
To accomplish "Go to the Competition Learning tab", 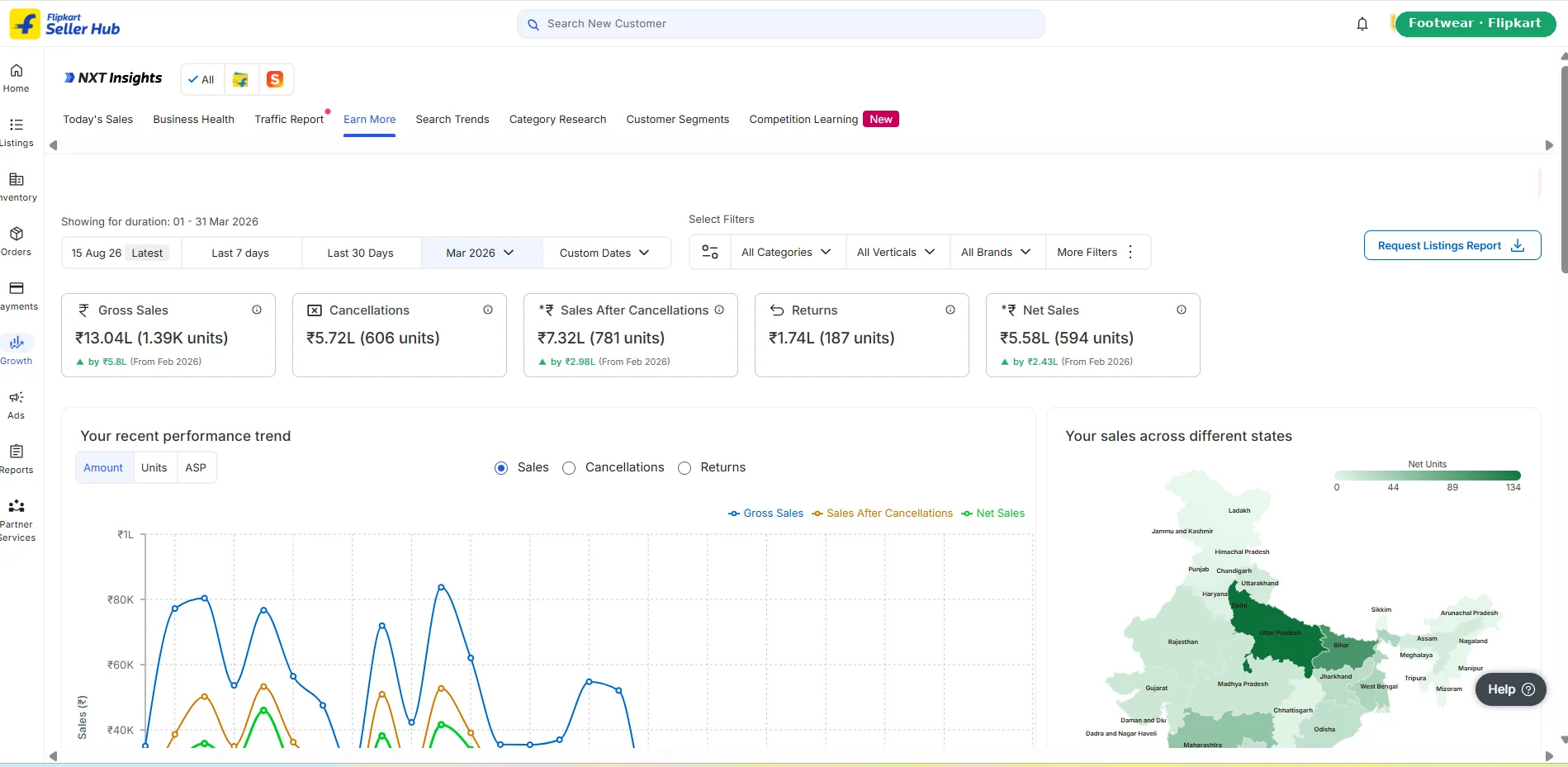I will (823, 119).
